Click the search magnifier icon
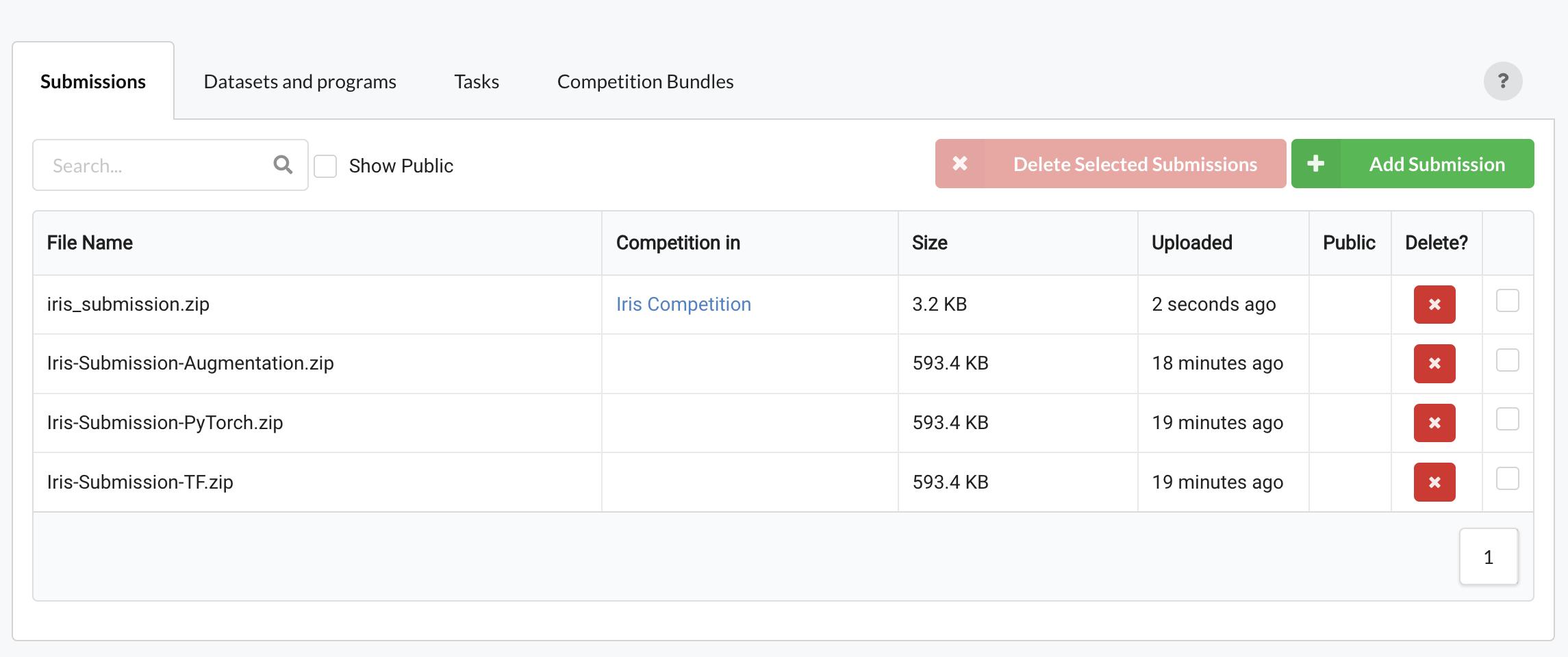The width and height of the screenshot is (1568, 657). click(283, 165)
